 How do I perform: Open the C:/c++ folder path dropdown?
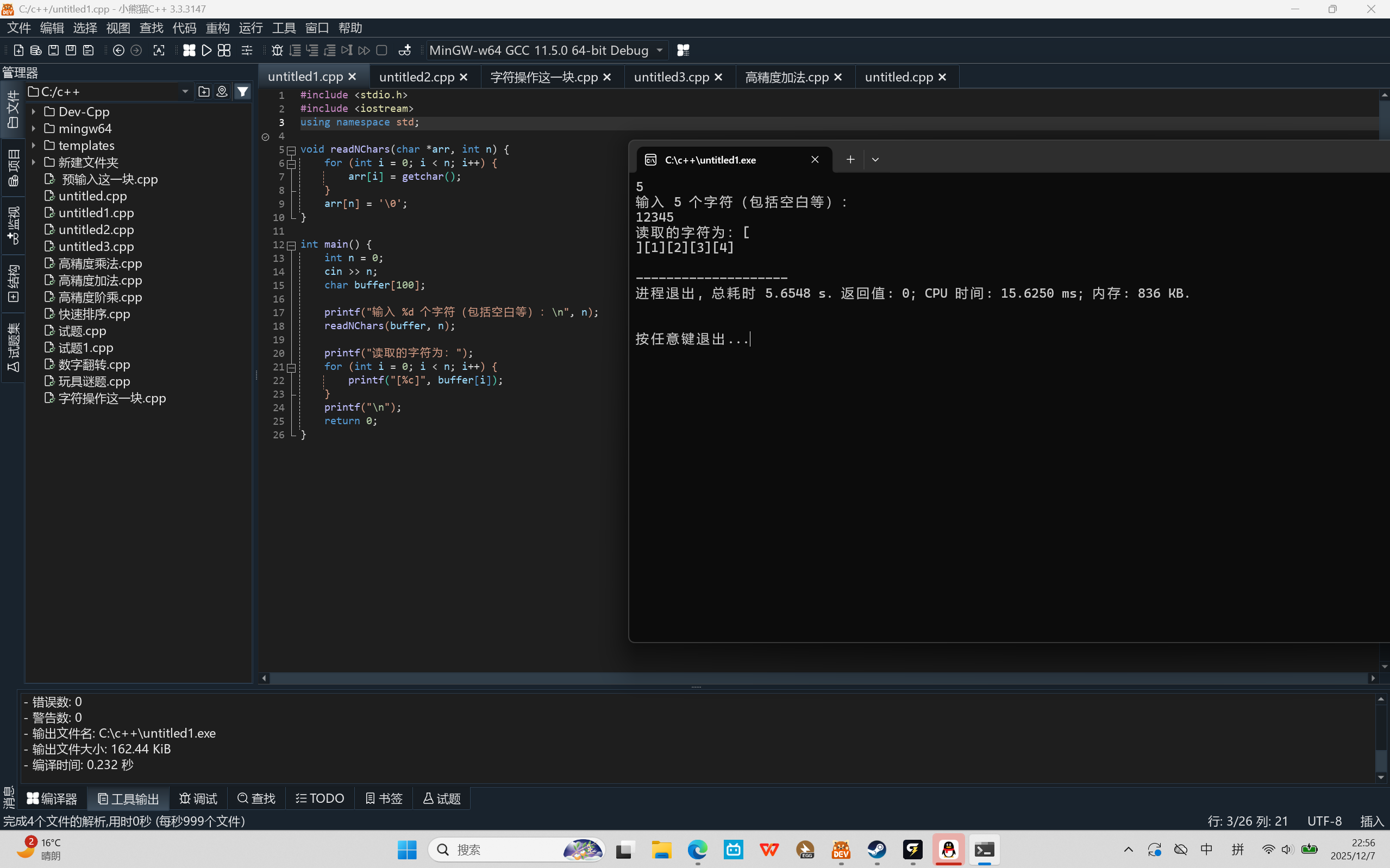point(185,92)
